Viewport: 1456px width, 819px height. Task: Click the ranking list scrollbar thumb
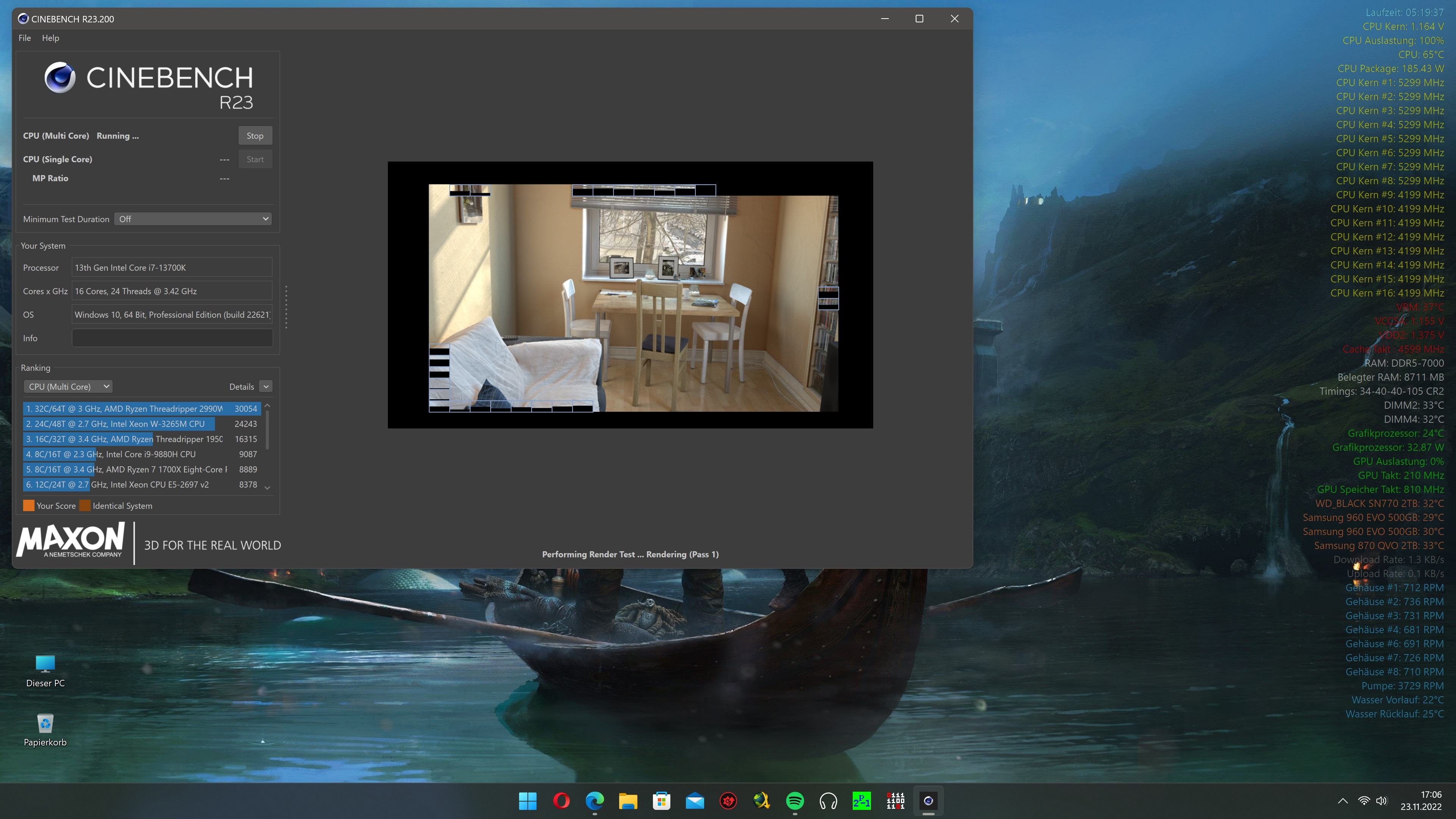click(x=267, y=430)
